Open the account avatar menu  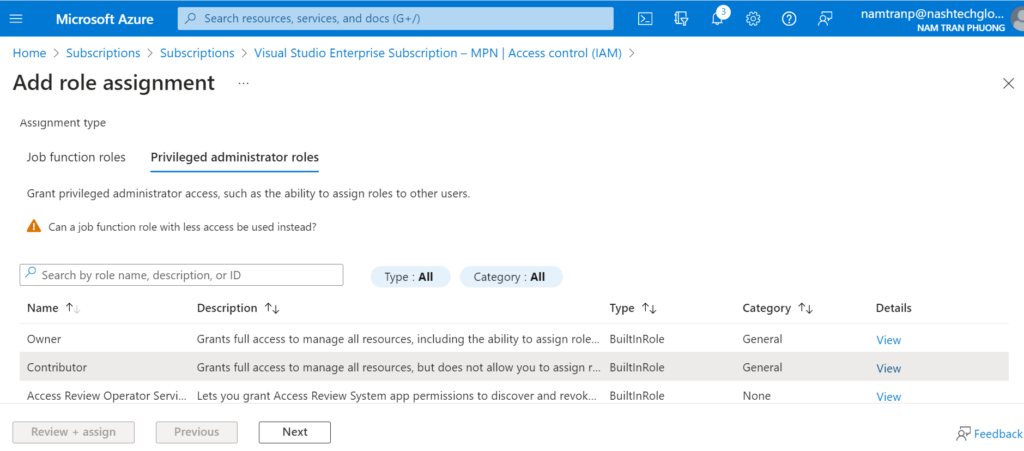pos(1014,19)
